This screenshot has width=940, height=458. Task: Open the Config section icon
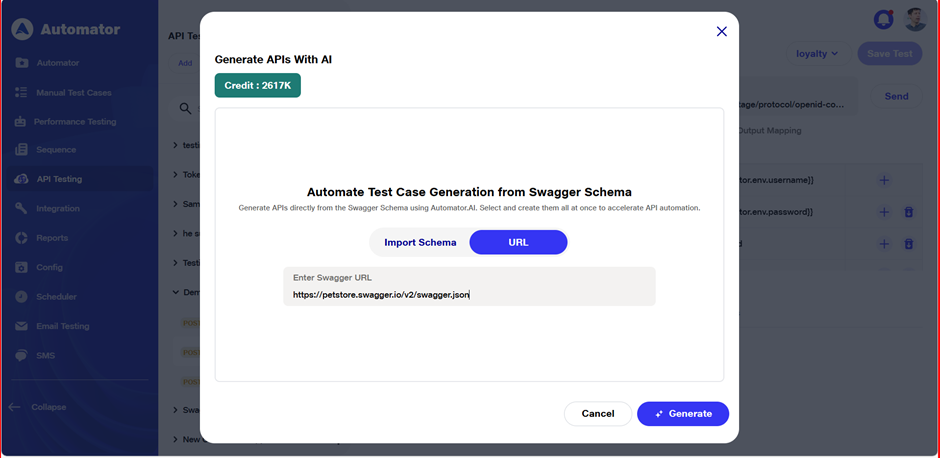[21, 267]
